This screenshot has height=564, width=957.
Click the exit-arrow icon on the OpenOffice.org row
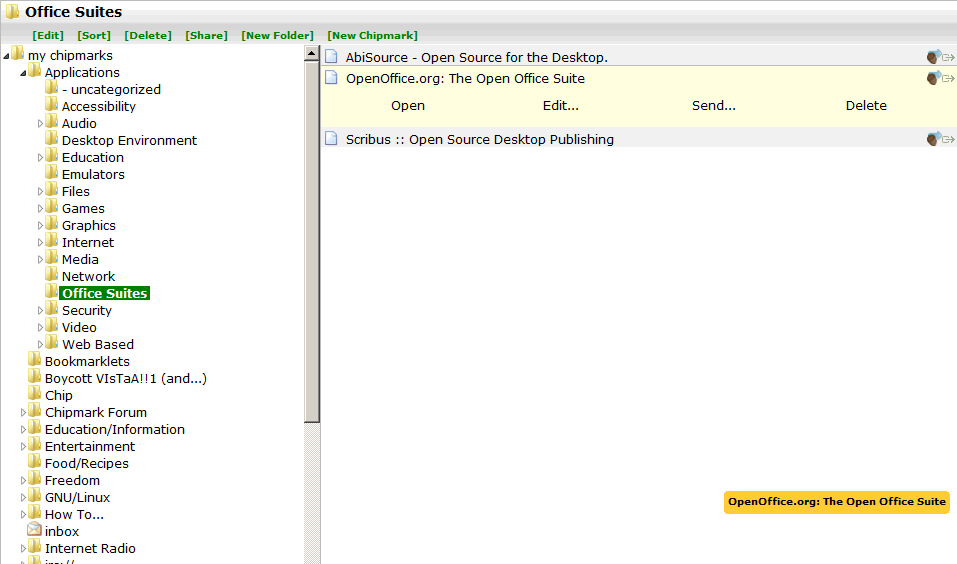(x=948, y=78)
